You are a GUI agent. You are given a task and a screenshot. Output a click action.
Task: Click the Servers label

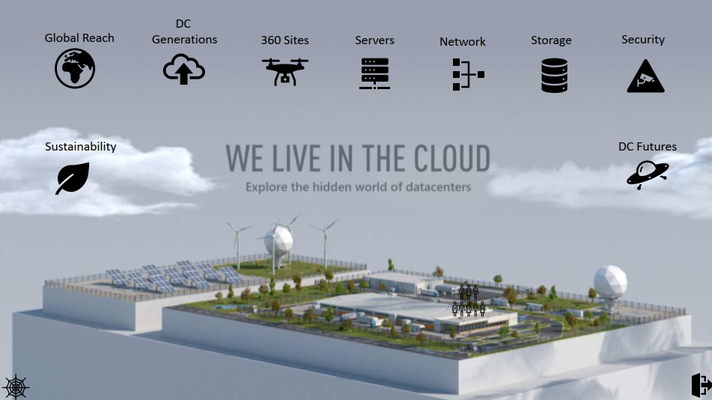tap(375, 40)
